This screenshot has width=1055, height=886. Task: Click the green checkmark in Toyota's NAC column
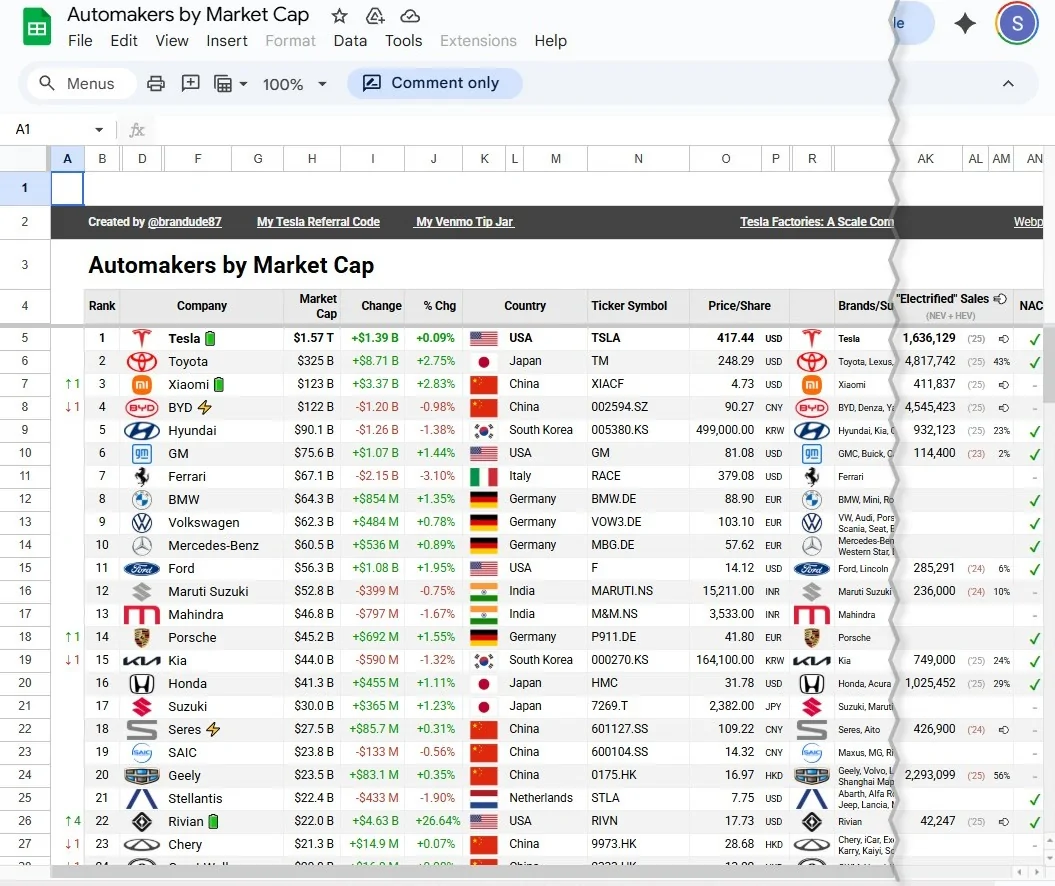point(1034,362)
